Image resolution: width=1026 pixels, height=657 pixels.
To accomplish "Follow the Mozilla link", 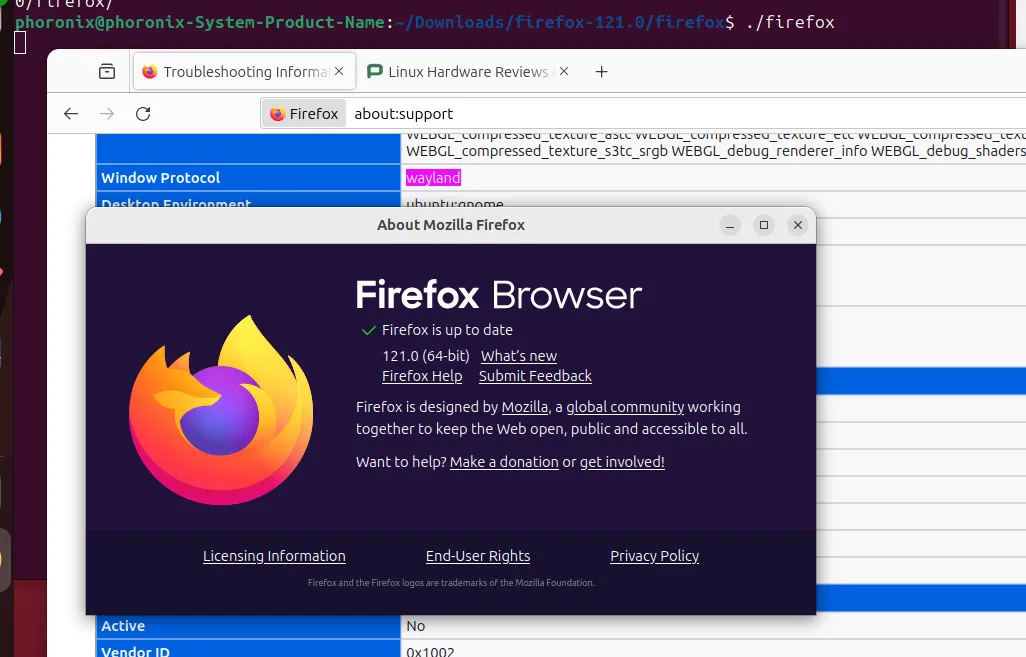I will click(525, 407).
